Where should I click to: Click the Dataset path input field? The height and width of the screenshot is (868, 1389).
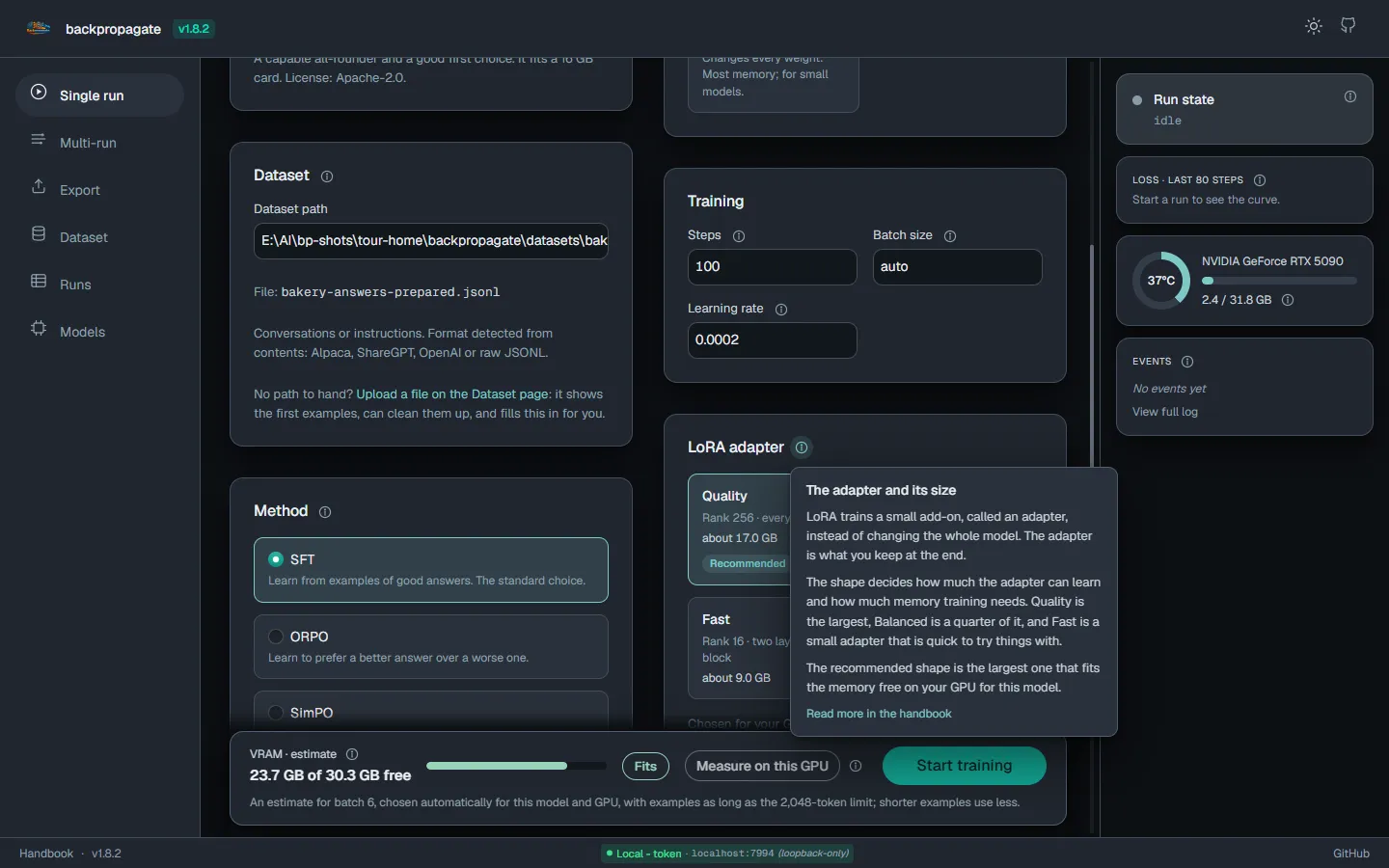point(431,241)
